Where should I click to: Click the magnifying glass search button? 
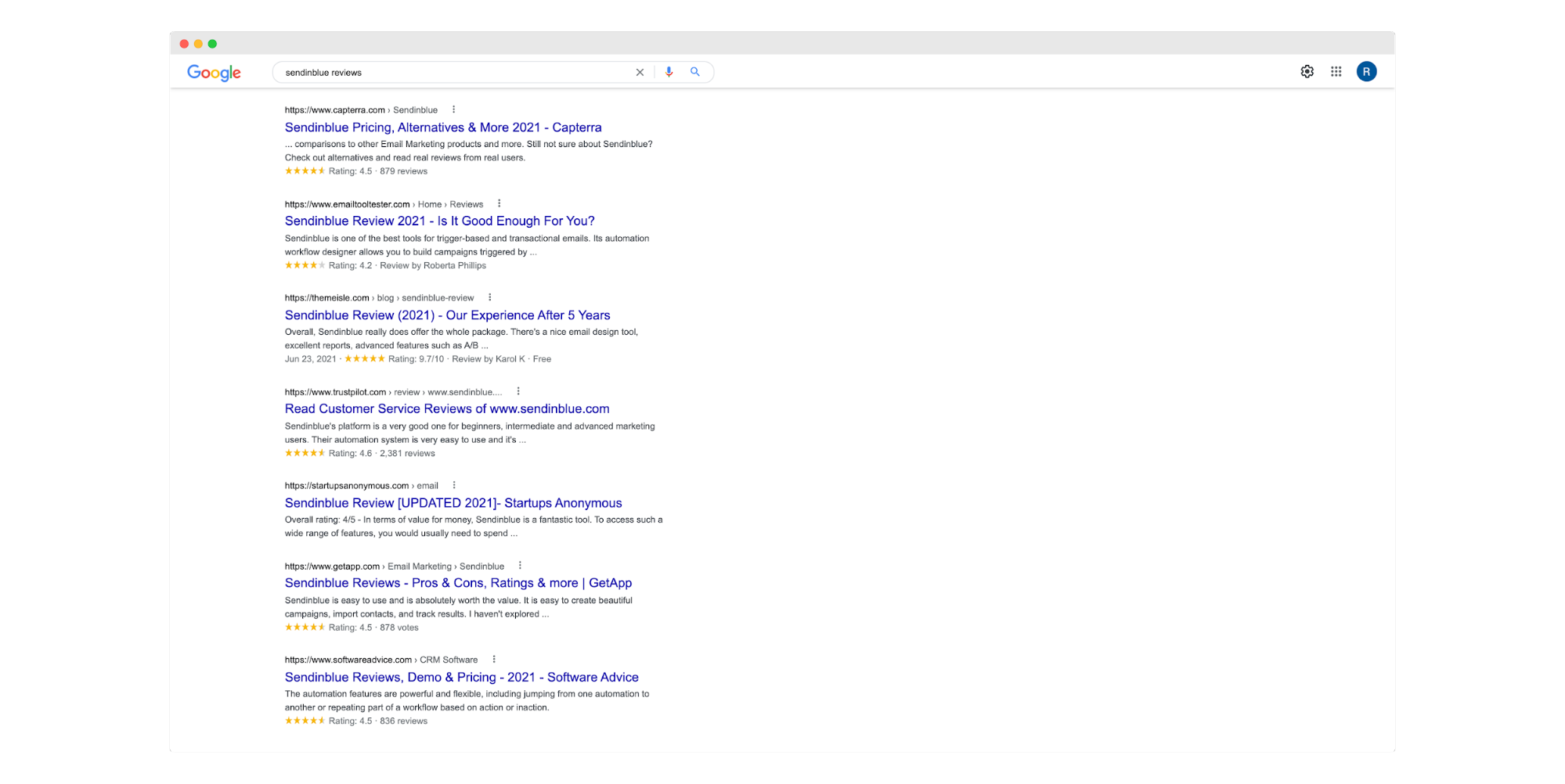pos(694,72)
